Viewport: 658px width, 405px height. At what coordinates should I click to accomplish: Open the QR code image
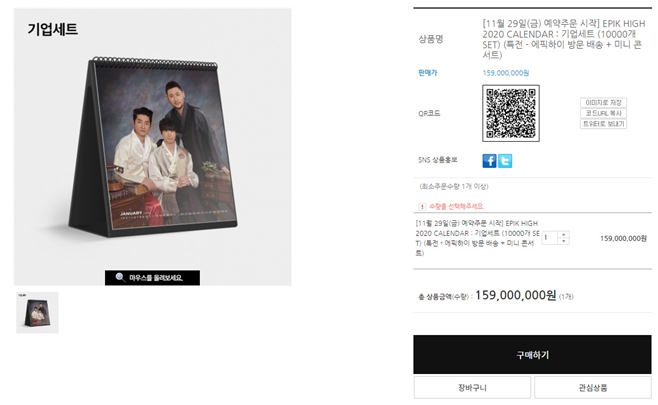511,113
